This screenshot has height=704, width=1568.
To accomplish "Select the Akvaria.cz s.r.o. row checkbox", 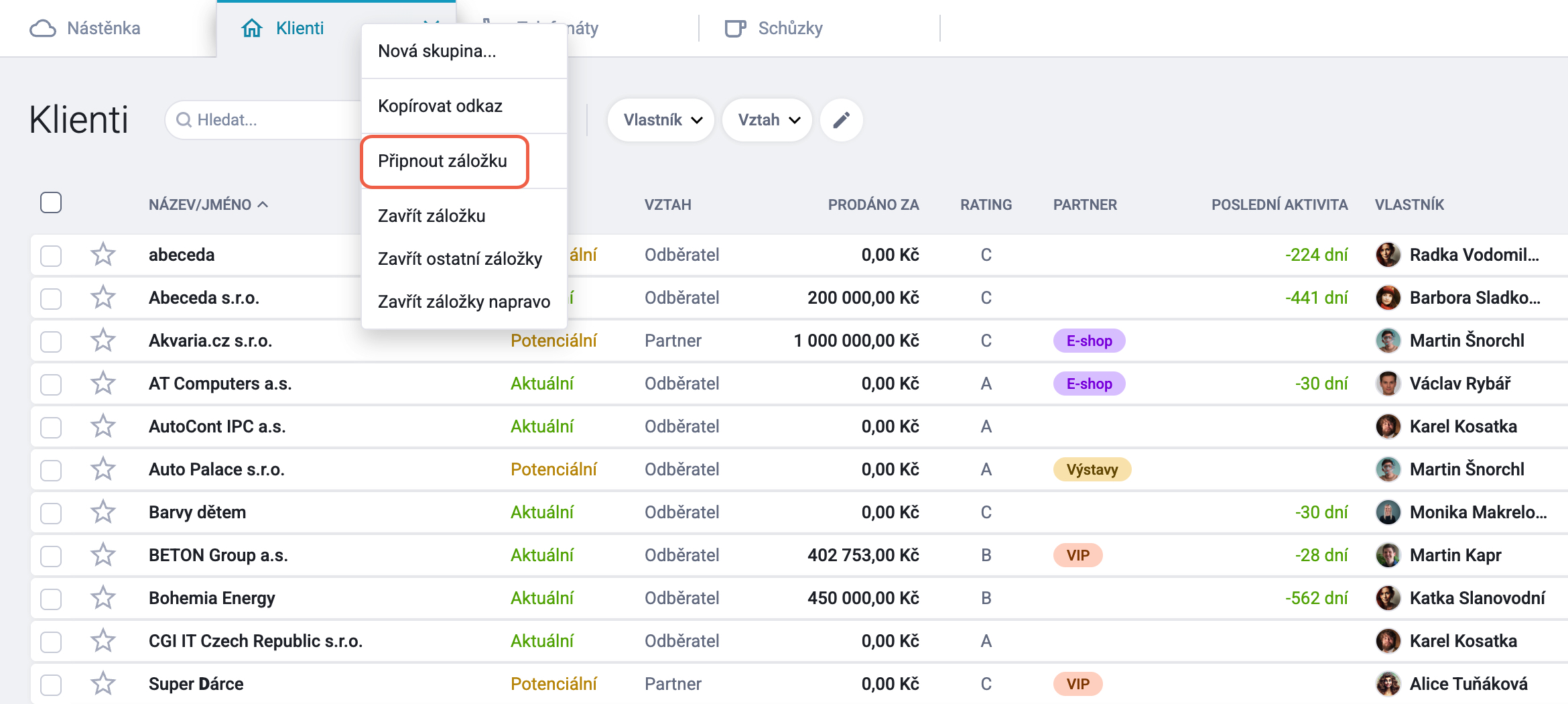I will tap(51, 341).
